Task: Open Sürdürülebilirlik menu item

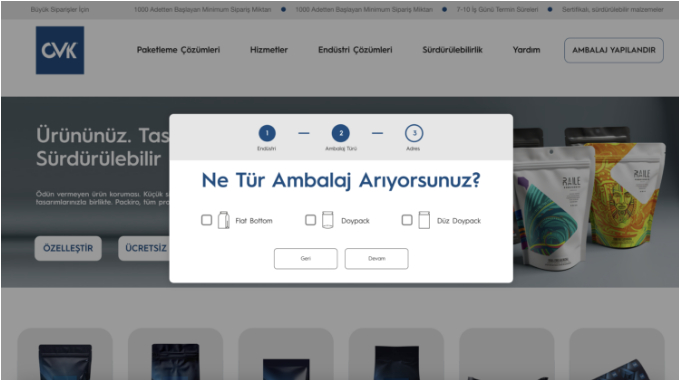Action: click(453, 50)
